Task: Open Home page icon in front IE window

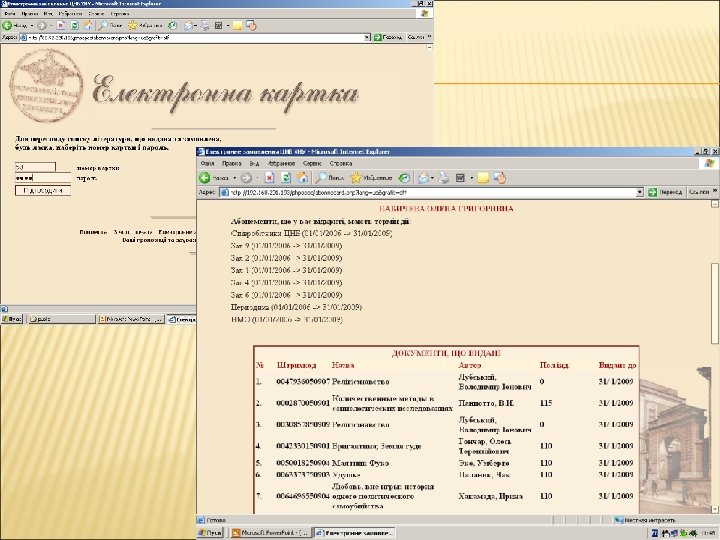Action: tap(302, 178)
